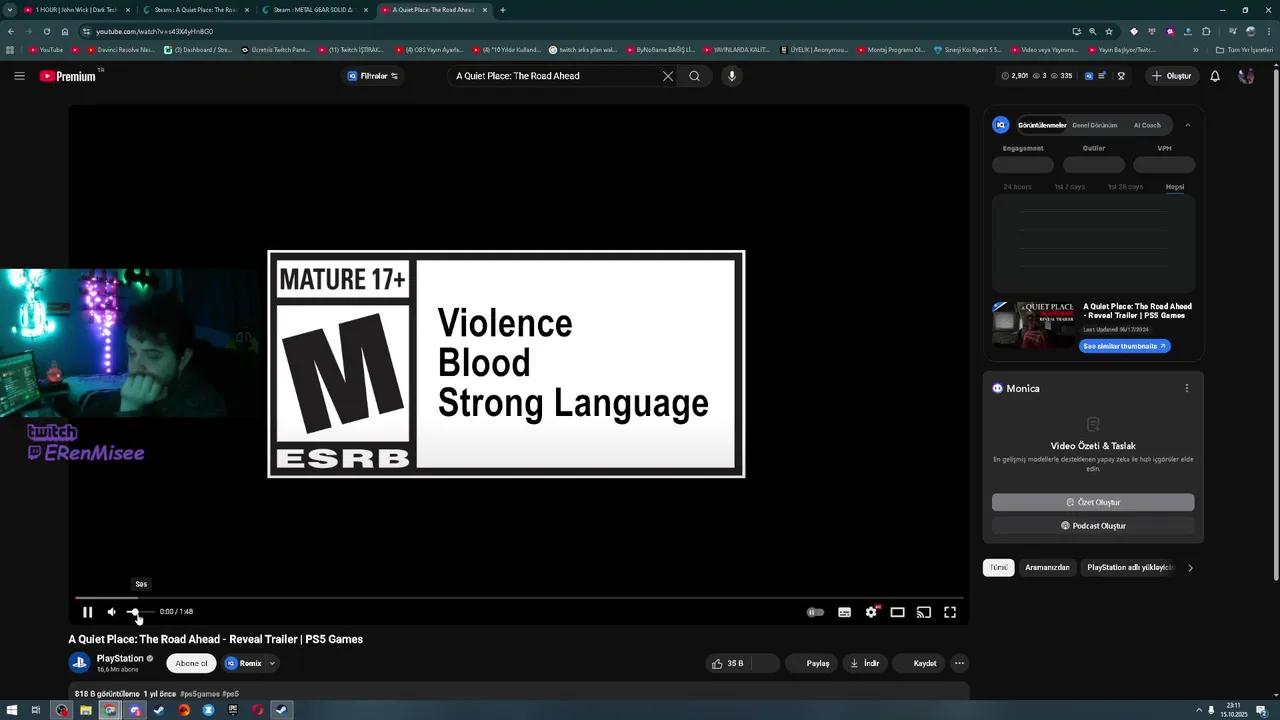Click the vidIQ trophy icon in header
This screenshot has width=1280, height=720.
[x=1121, y=76]
